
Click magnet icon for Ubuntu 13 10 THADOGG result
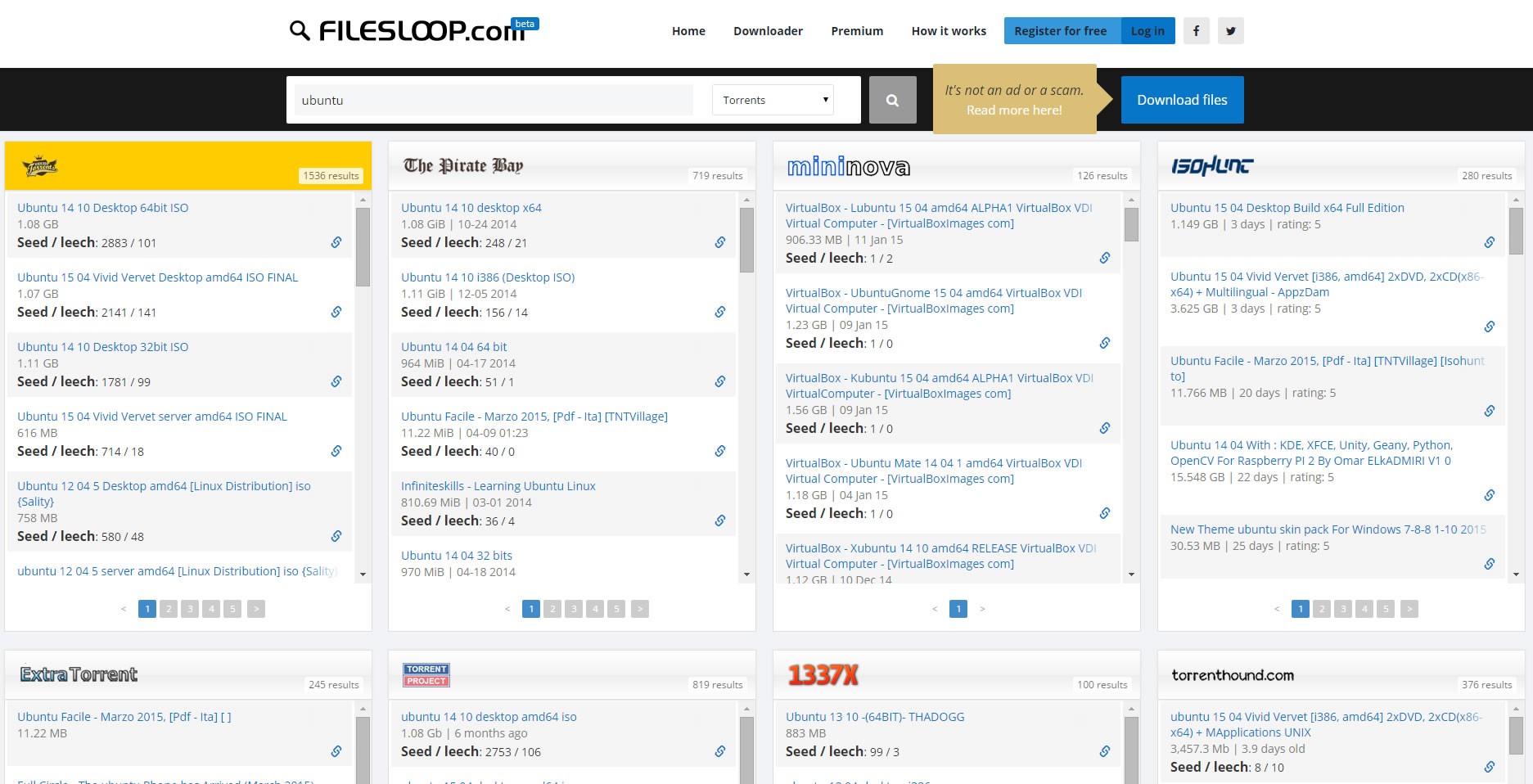(x=1104, y=751)
